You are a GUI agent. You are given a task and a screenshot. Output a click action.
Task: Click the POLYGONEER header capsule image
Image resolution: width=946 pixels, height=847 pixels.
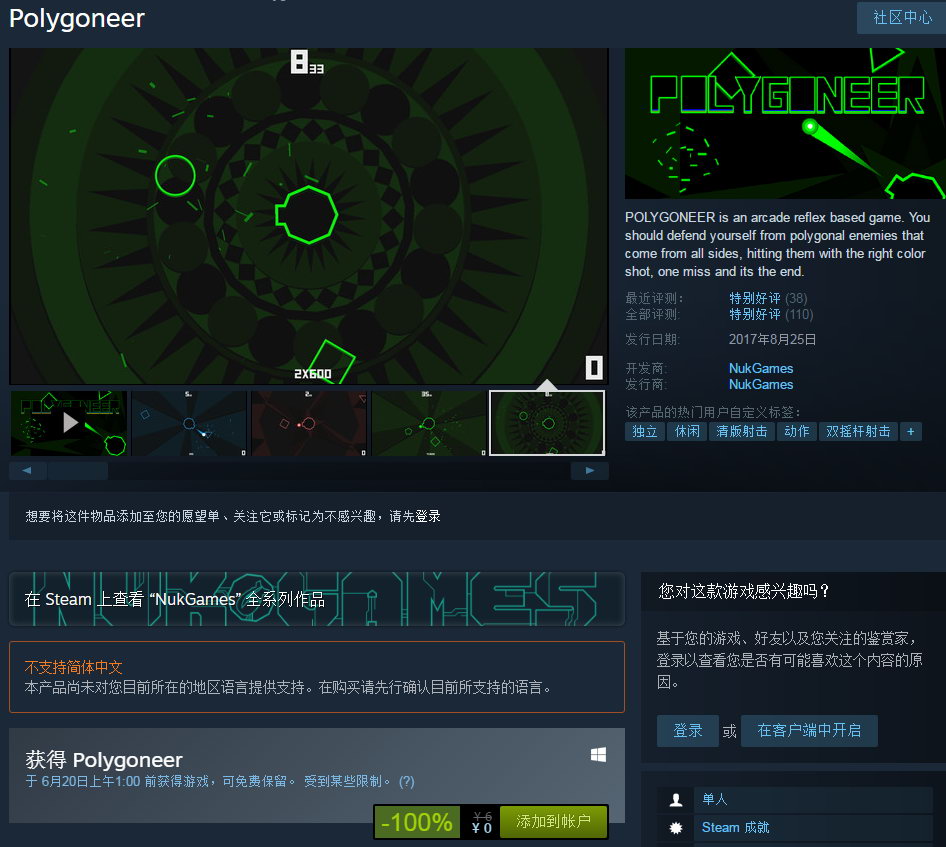pyautogui.click(x=785, y=124)
